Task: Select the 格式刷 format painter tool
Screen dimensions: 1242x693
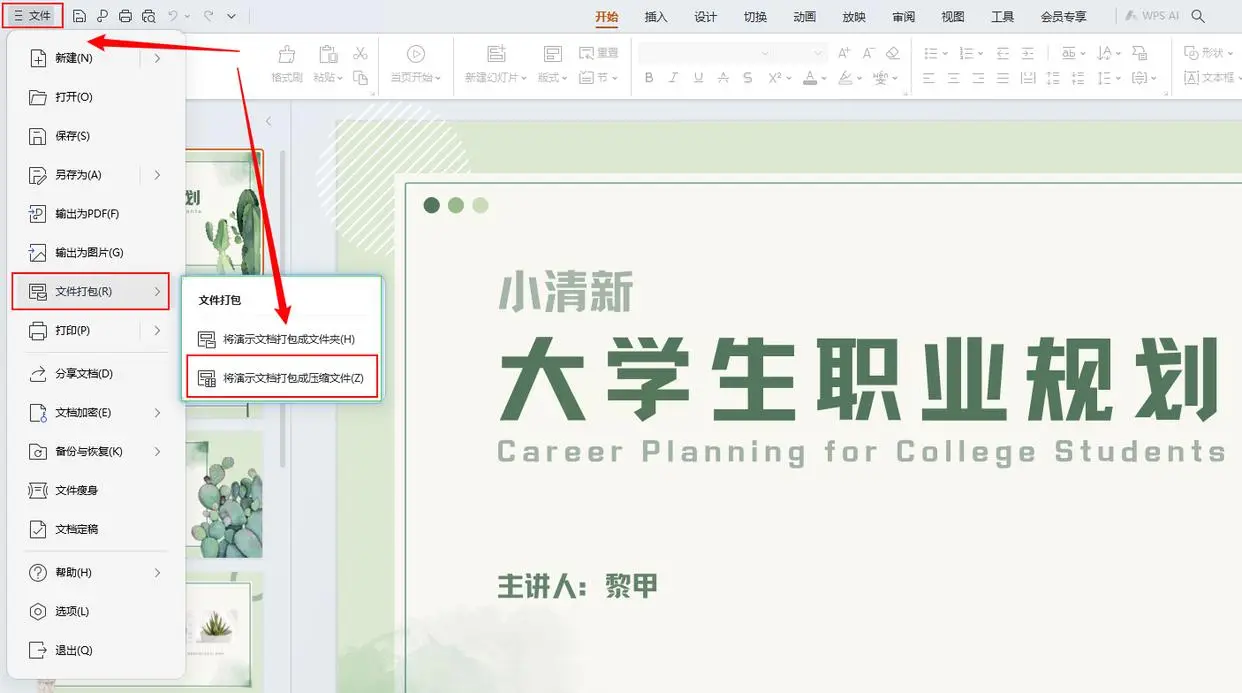Action: (287, 62)
